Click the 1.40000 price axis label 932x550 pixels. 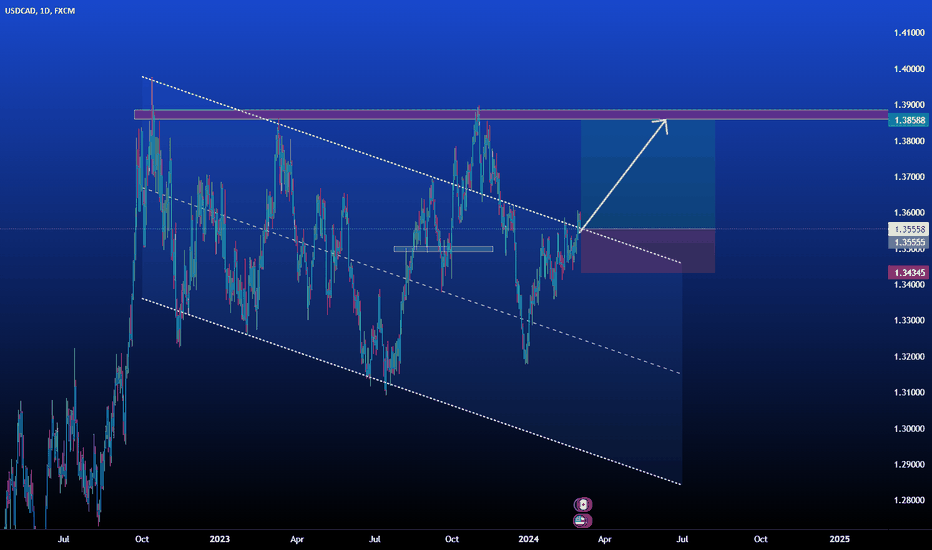909,69
